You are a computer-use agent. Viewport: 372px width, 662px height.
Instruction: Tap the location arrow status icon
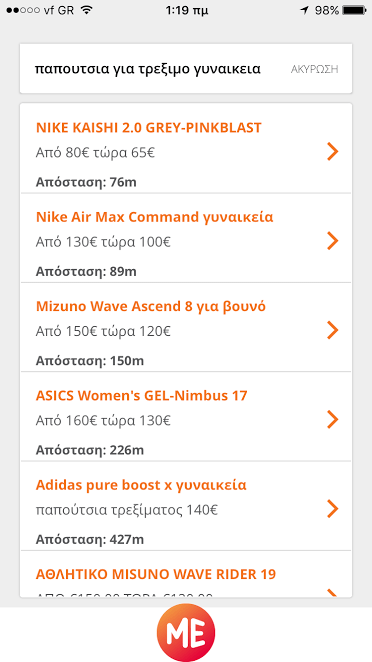[x=304, y=11]
